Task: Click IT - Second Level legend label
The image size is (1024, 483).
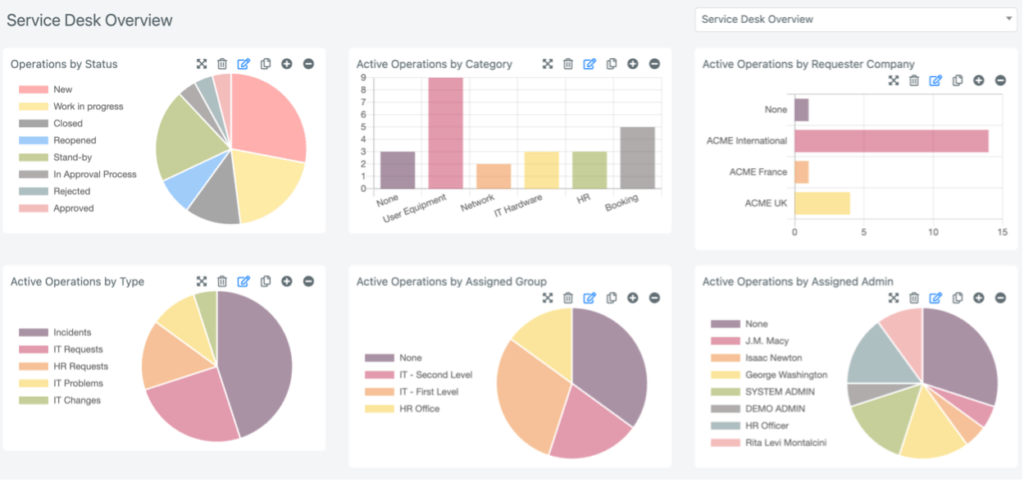Action: tap(436, 375)
